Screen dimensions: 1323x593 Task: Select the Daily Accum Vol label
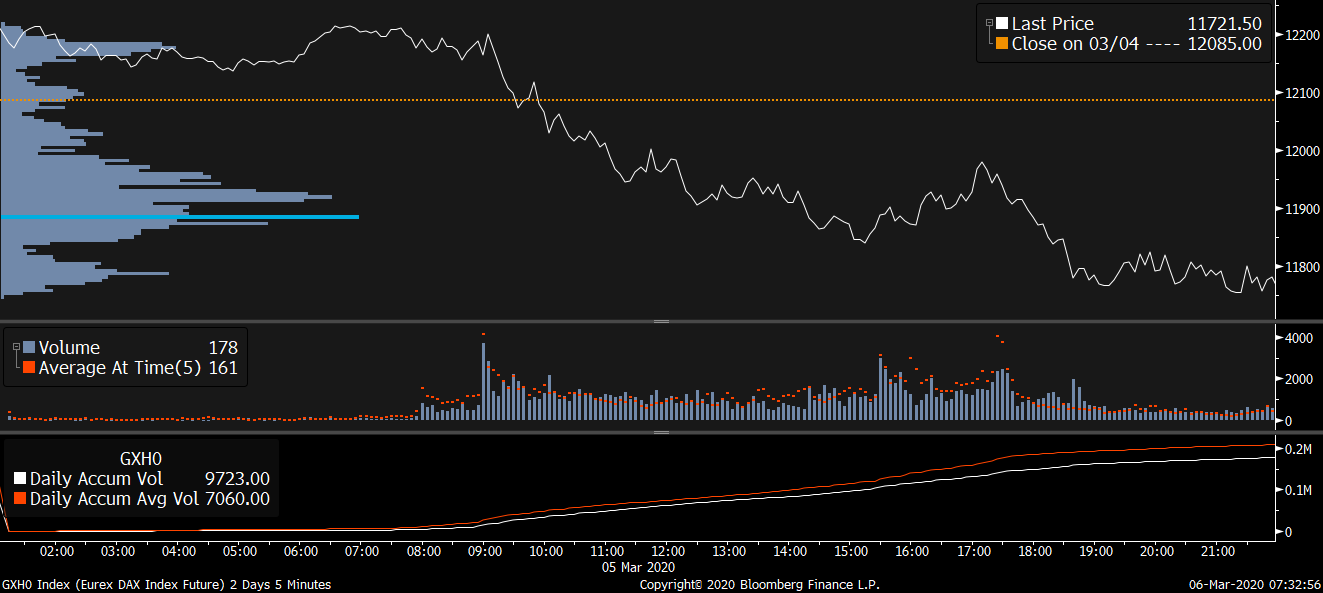96,479
